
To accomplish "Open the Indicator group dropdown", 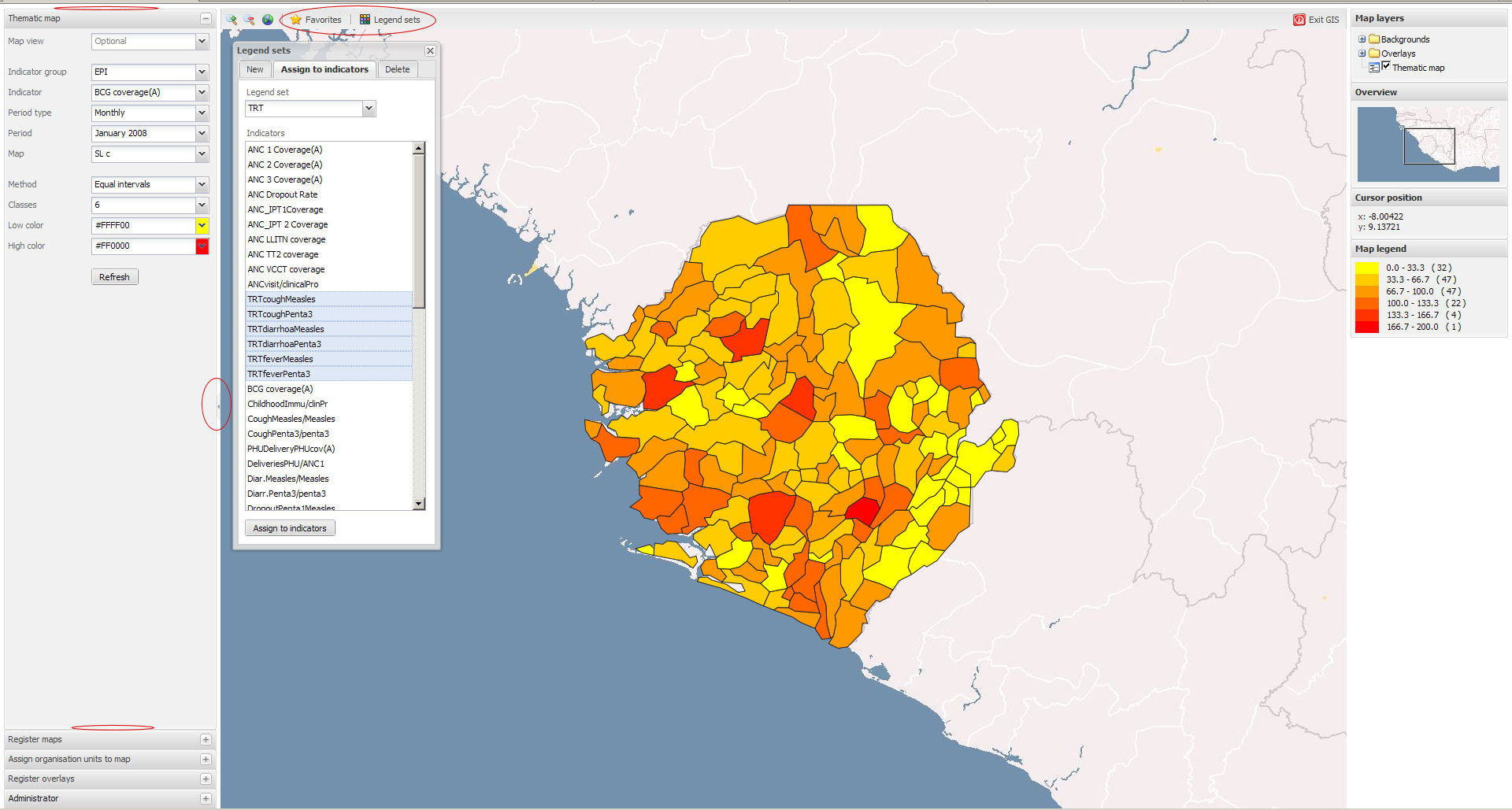I will click(x=202, y=72).
